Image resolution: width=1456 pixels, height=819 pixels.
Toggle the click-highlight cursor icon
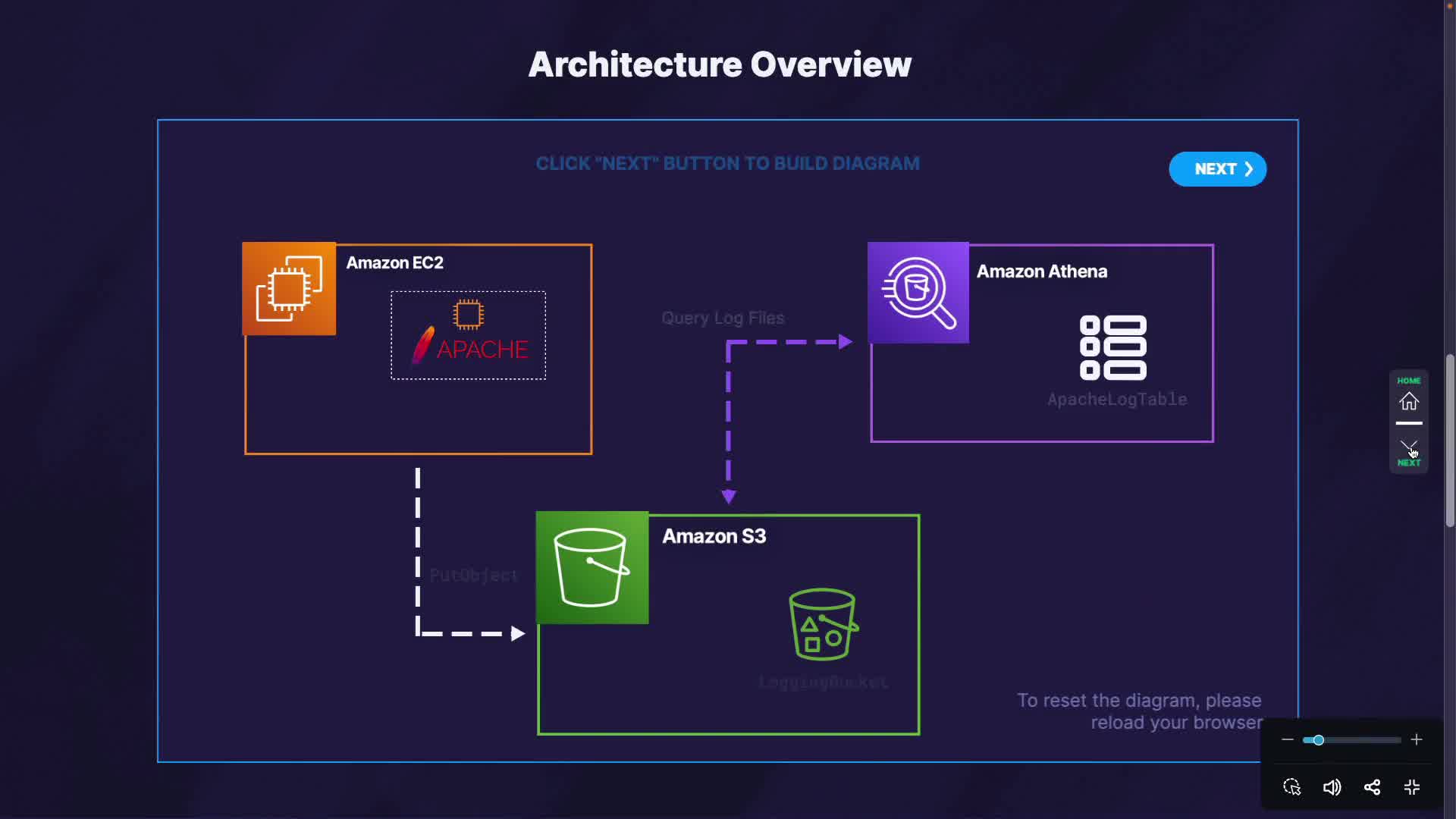click(x=1291, y=787)
